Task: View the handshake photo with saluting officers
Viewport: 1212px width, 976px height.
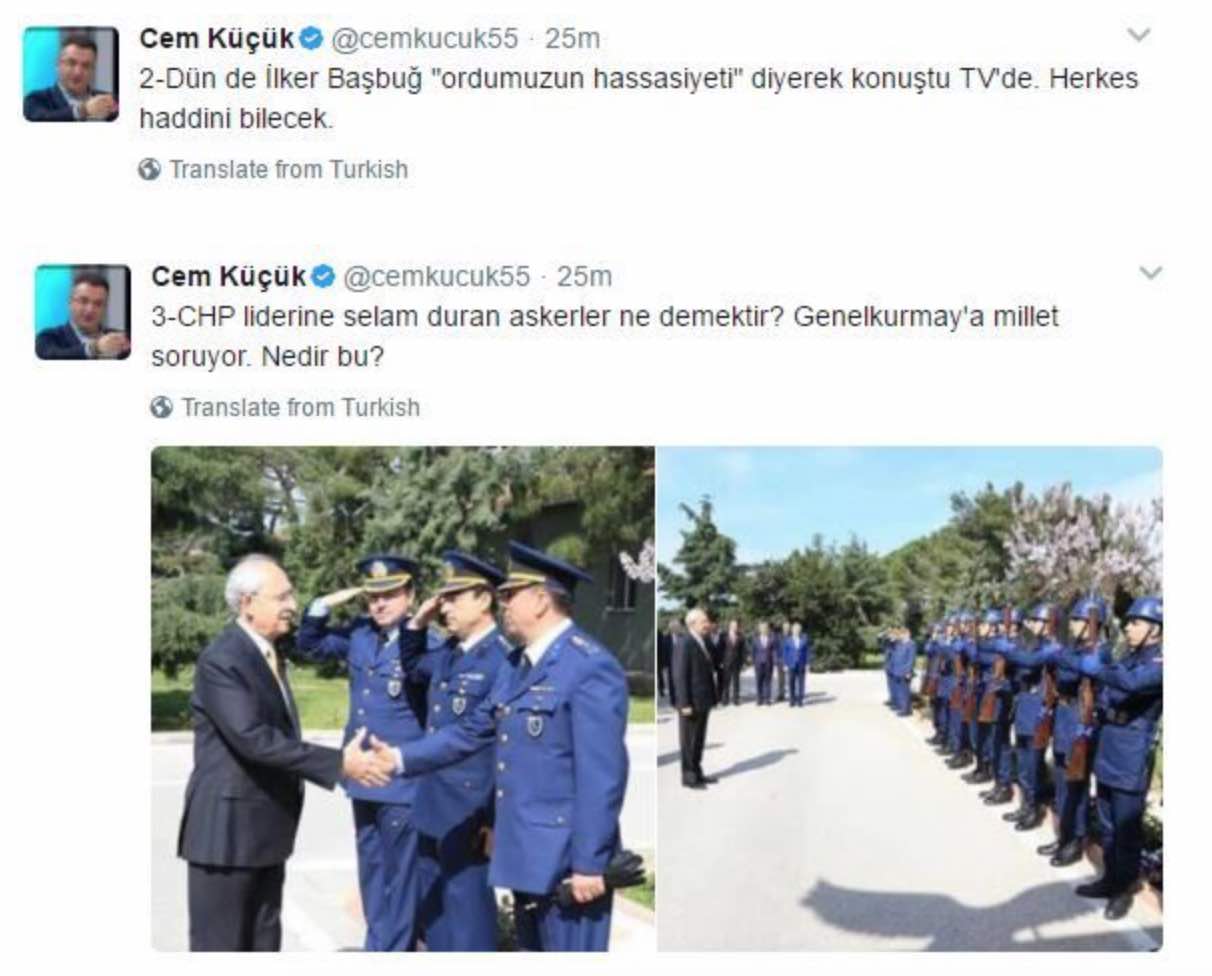Action: (403, 698)
